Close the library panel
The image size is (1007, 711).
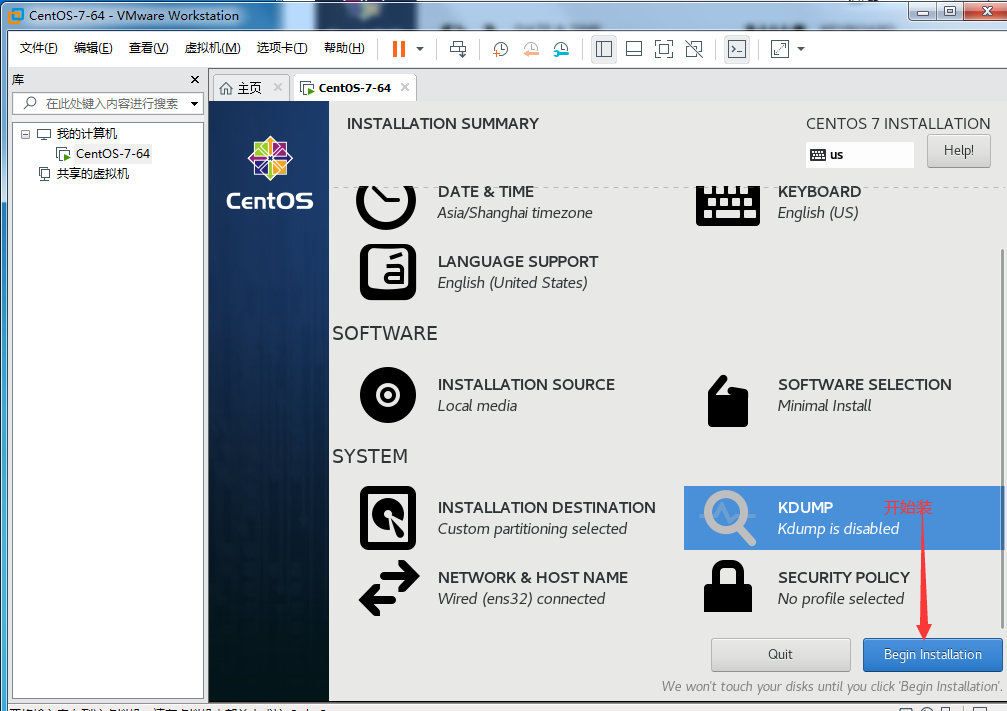pyautogui.click(x=195, y=79)
